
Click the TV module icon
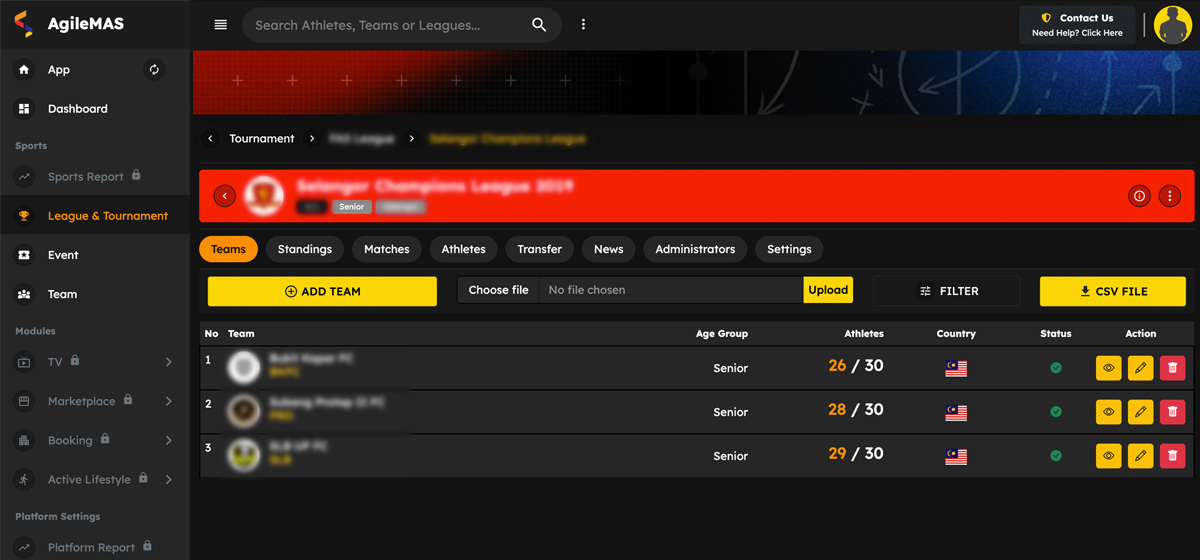[24, 362]
